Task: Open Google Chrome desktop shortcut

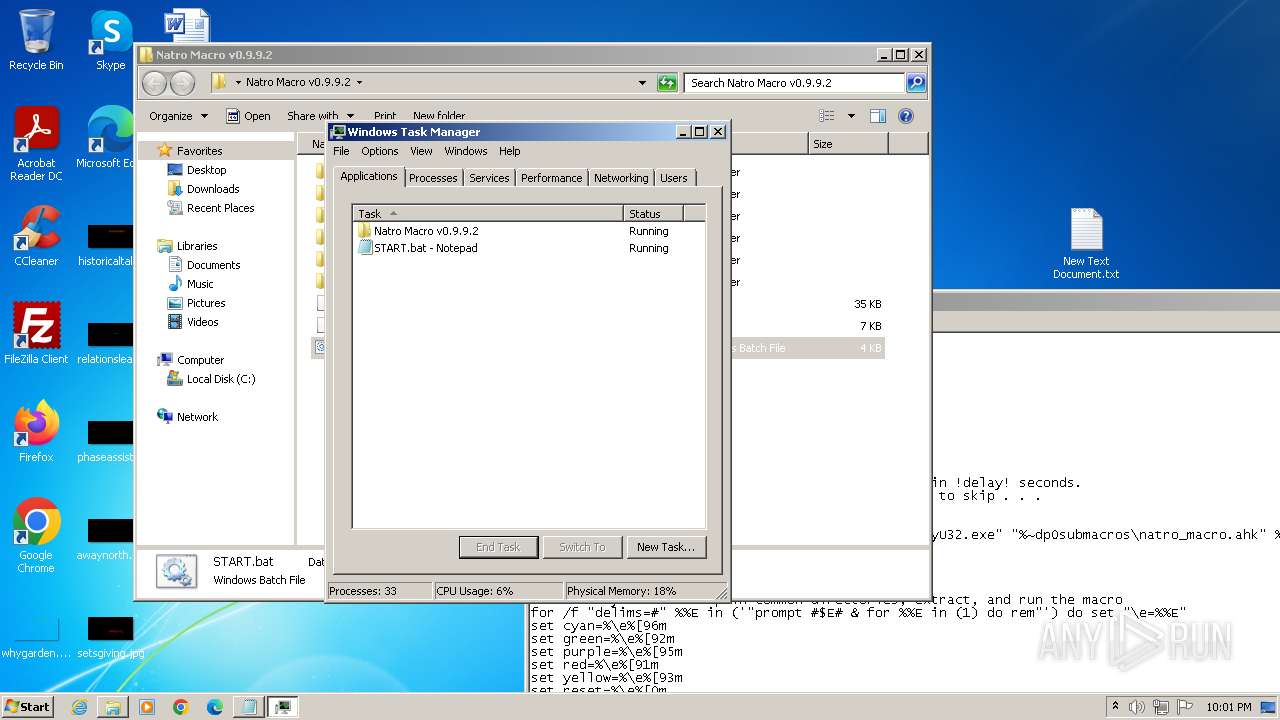Action: pyautogui.click(x=36, y=536)
